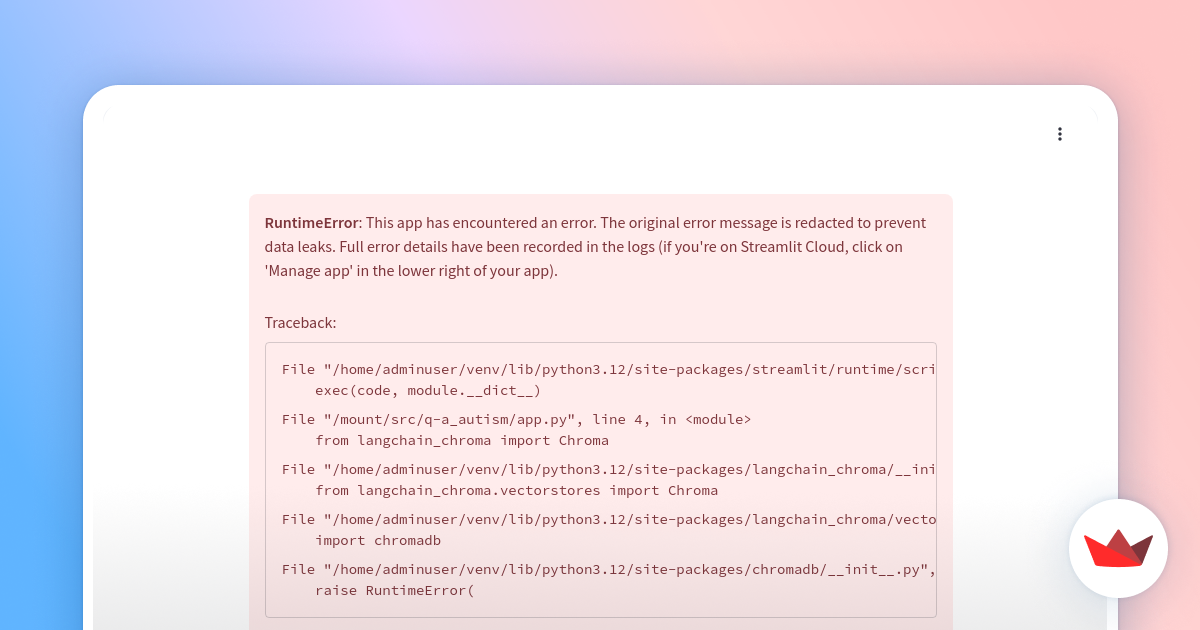Click the "Traceback:" heading
Screen dimensions: 1200x630
tap(300, 323)
